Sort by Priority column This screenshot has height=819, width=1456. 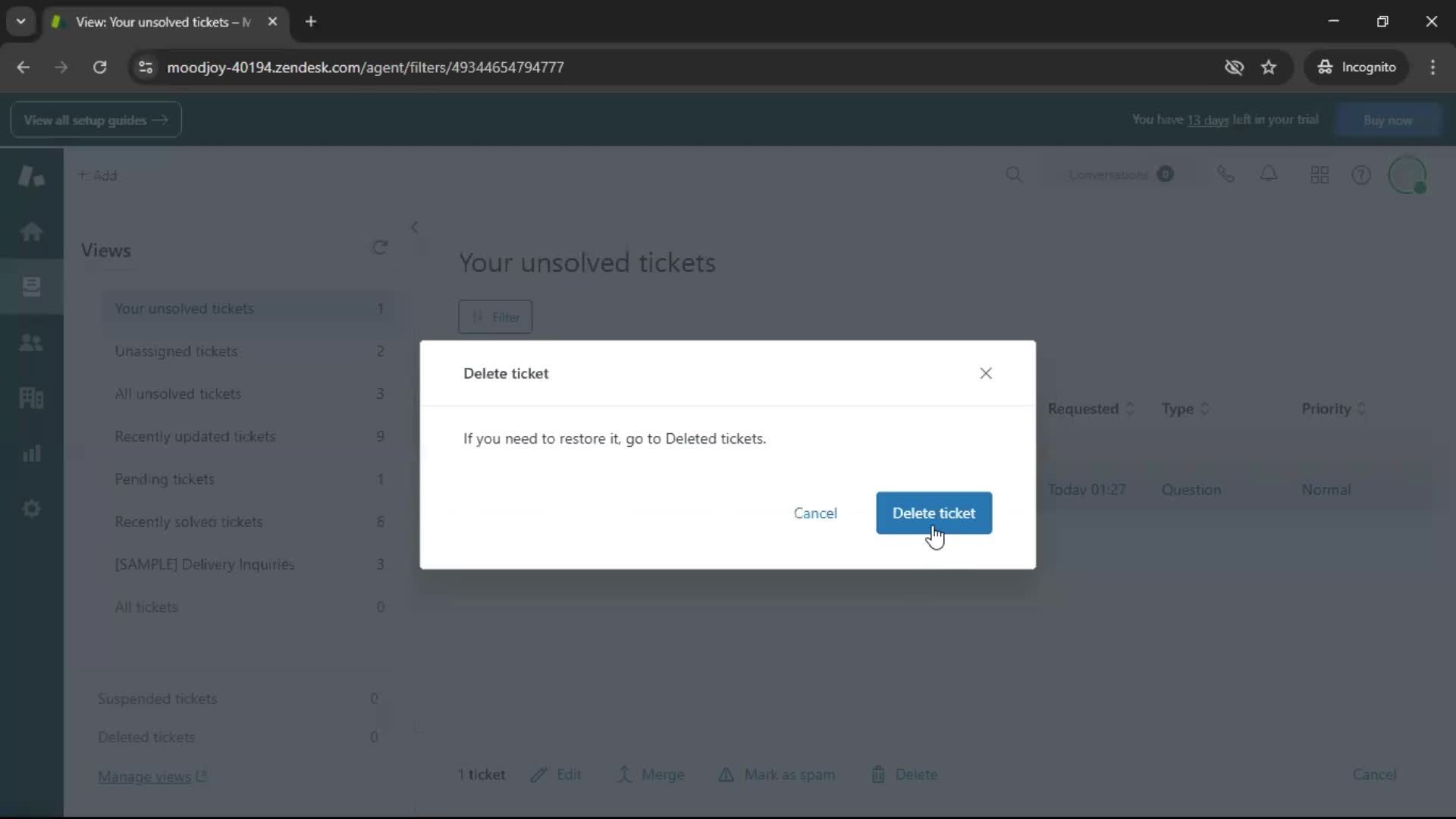click(1334, 409)
